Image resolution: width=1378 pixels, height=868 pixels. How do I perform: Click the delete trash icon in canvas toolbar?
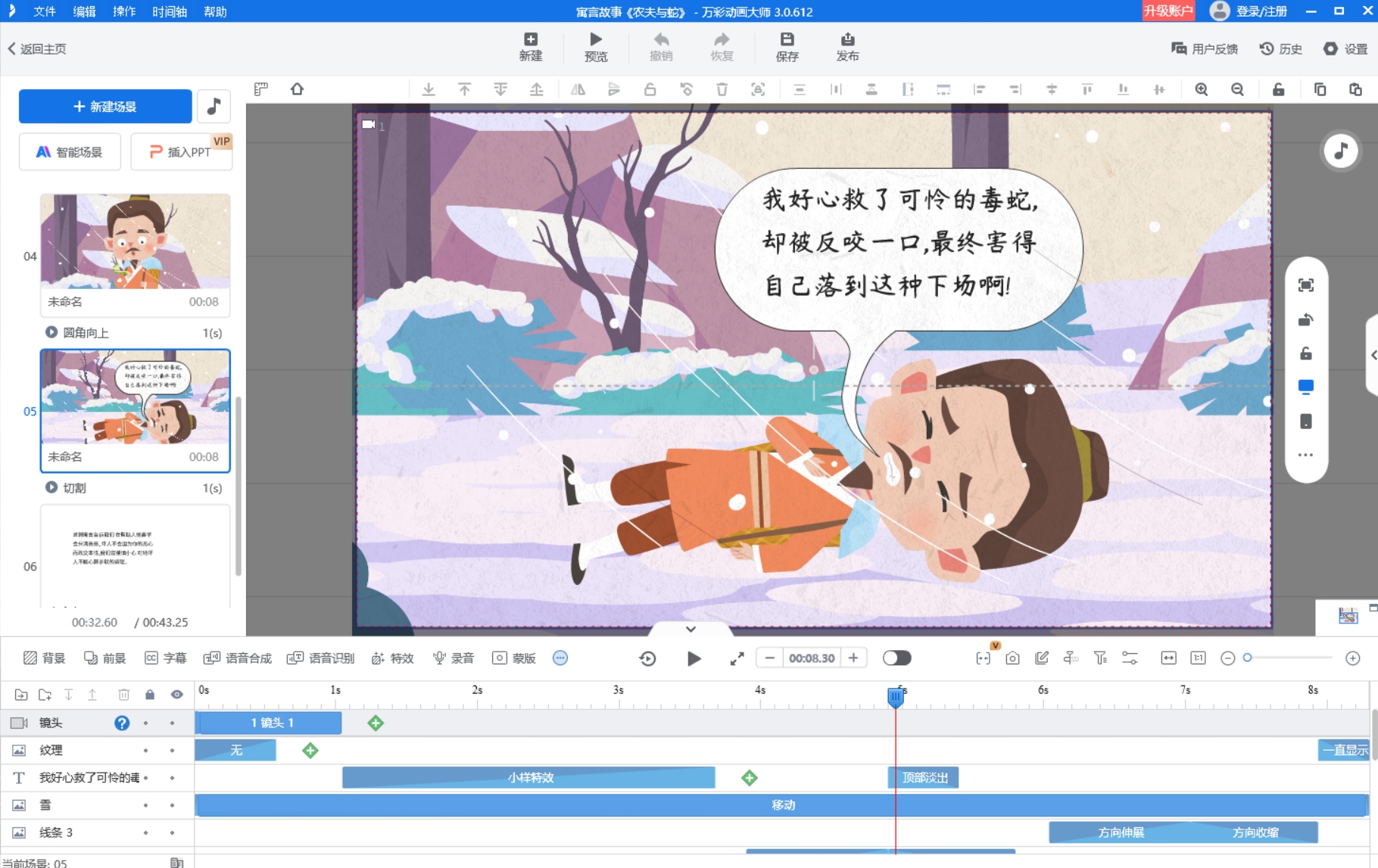(722, 89)
